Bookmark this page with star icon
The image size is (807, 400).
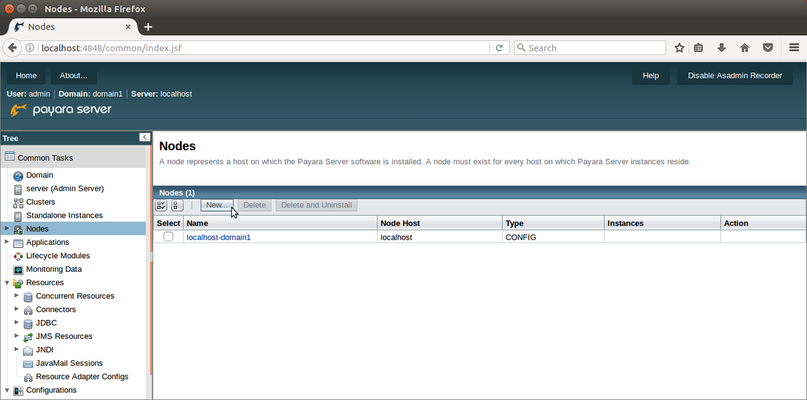(679, 48)
